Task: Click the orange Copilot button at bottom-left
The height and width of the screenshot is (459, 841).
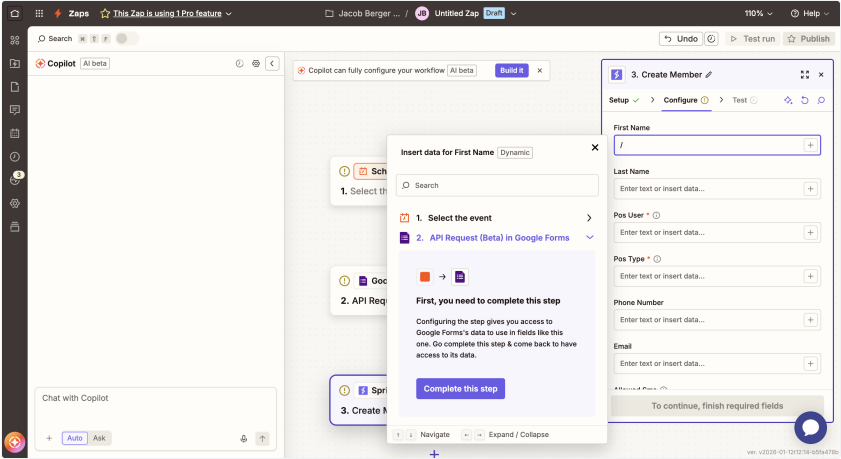Action: [x=14, y=442]
